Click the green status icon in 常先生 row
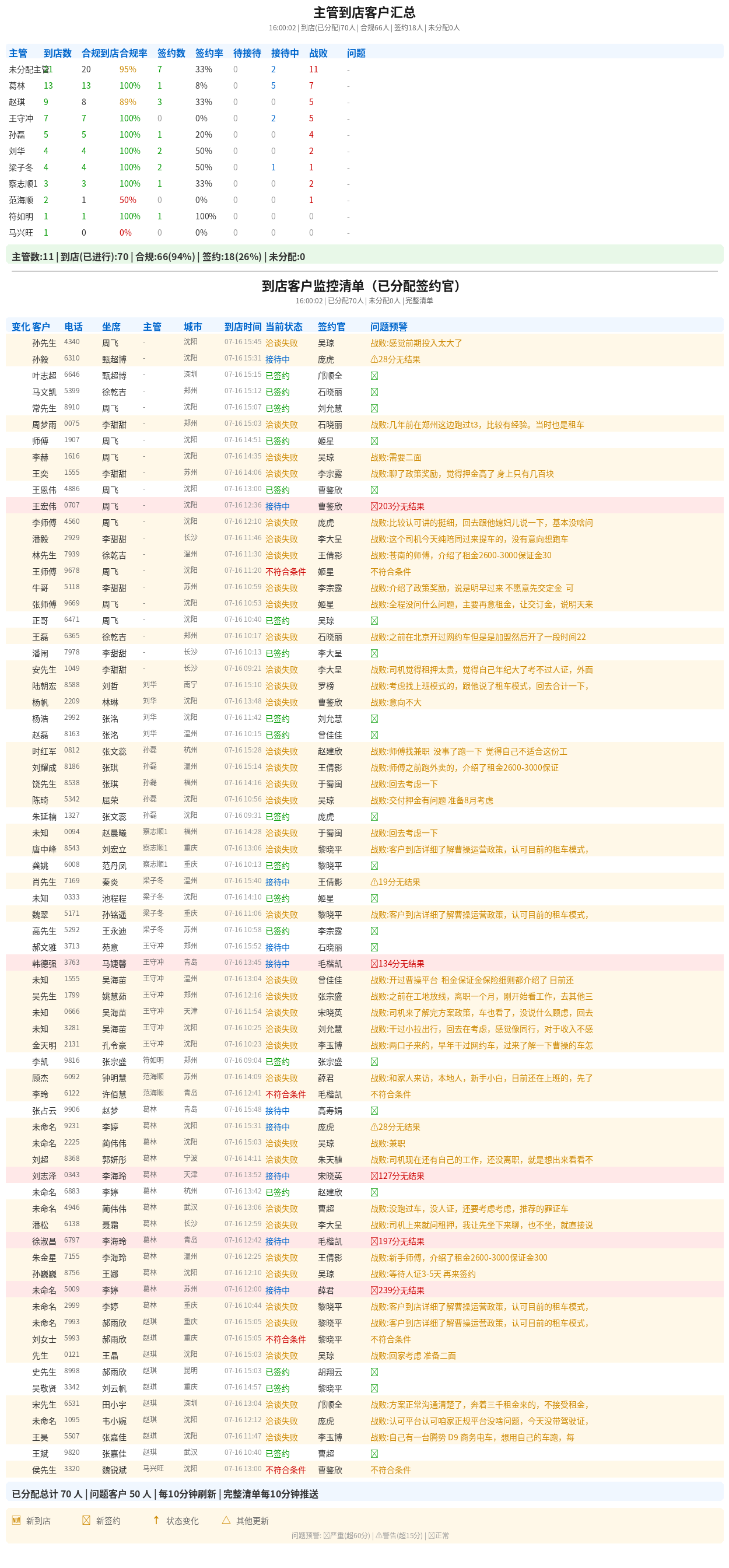The image size is (729, 1568). [374, 408]
